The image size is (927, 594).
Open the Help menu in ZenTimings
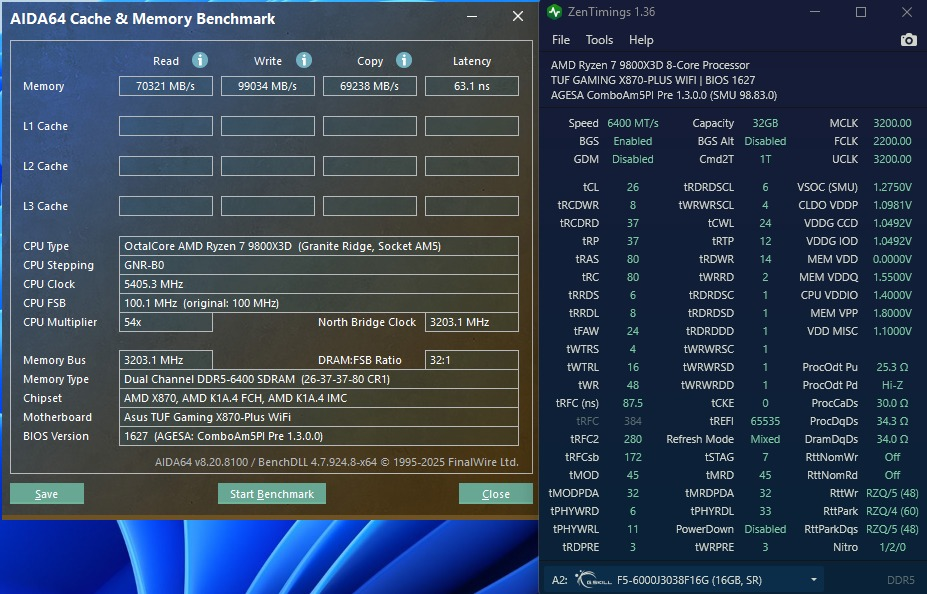[x=641, y=40]
